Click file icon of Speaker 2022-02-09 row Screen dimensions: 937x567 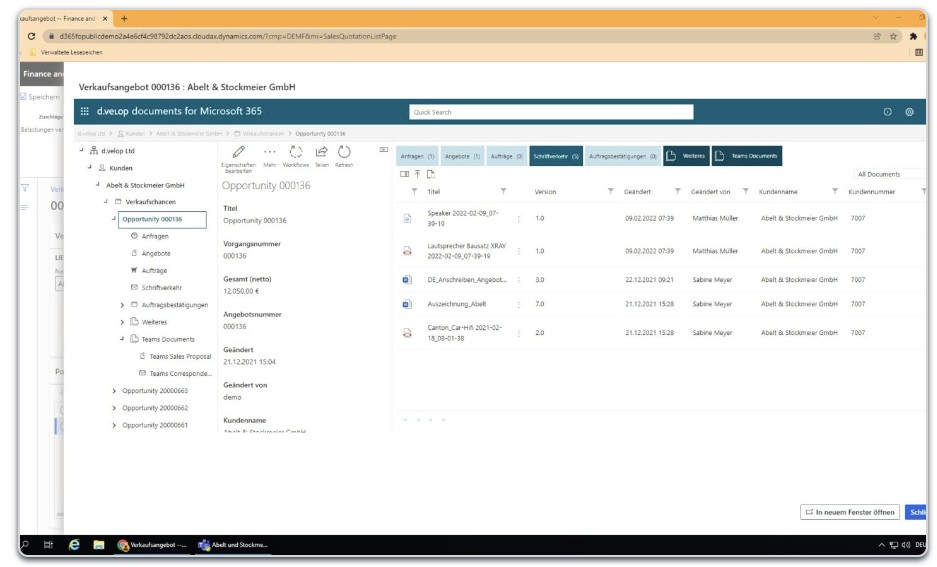pos(407,219)
